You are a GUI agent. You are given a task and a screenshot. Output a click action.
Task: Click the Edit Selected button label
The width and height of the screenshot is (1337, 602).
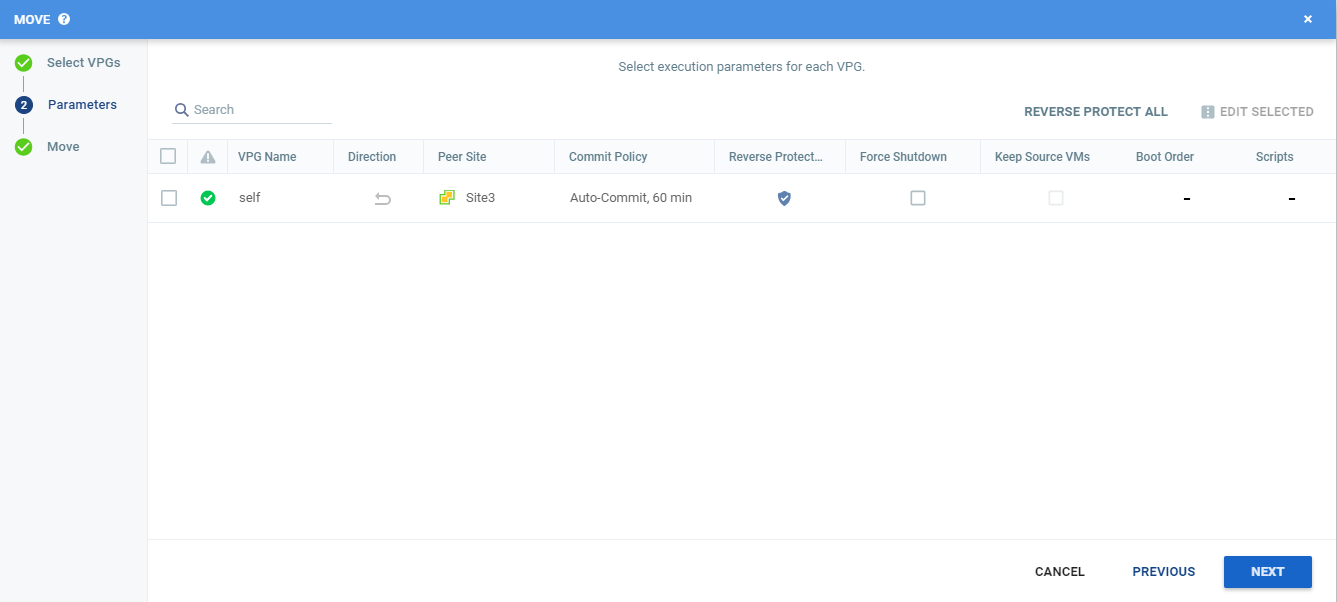(x=1267, y=112)
